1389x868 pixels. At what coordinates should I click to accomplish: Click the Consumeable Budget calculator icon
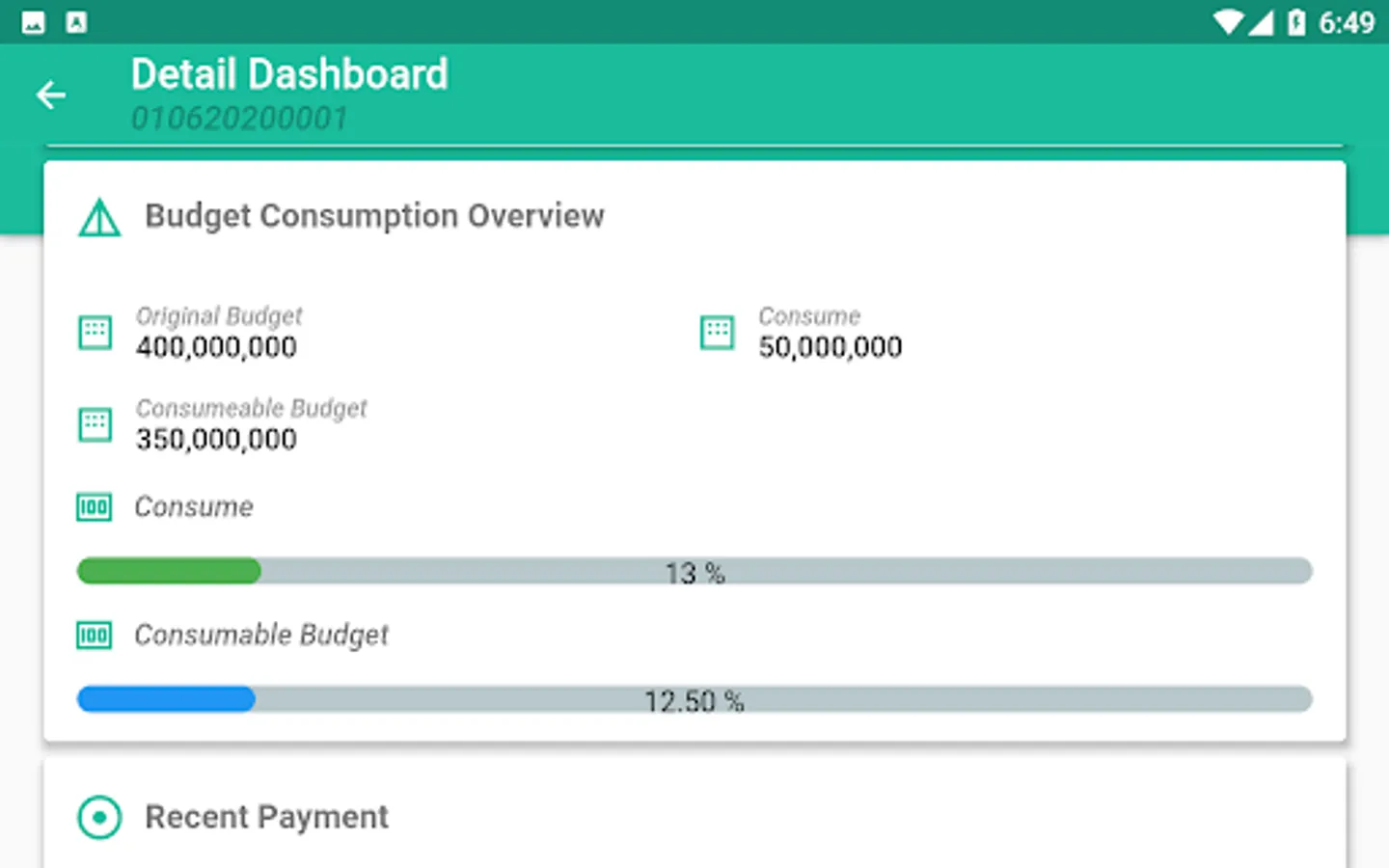click(x=95, y=424)
